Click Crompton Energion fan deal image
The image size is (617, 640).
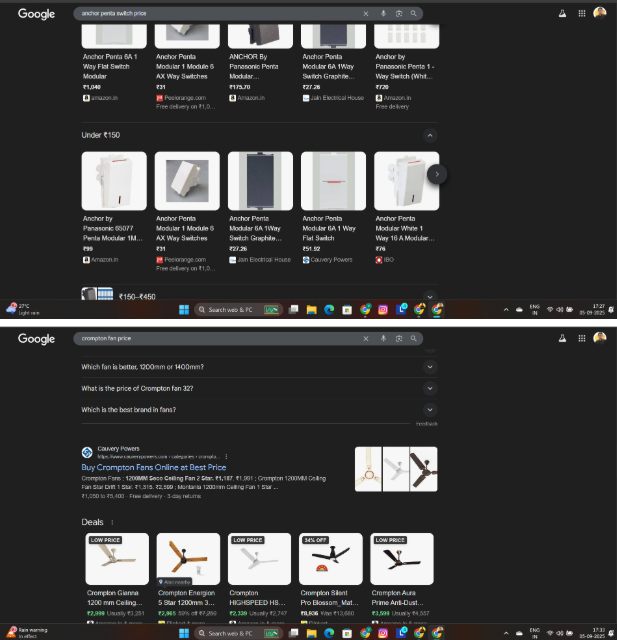coord(188,559)
